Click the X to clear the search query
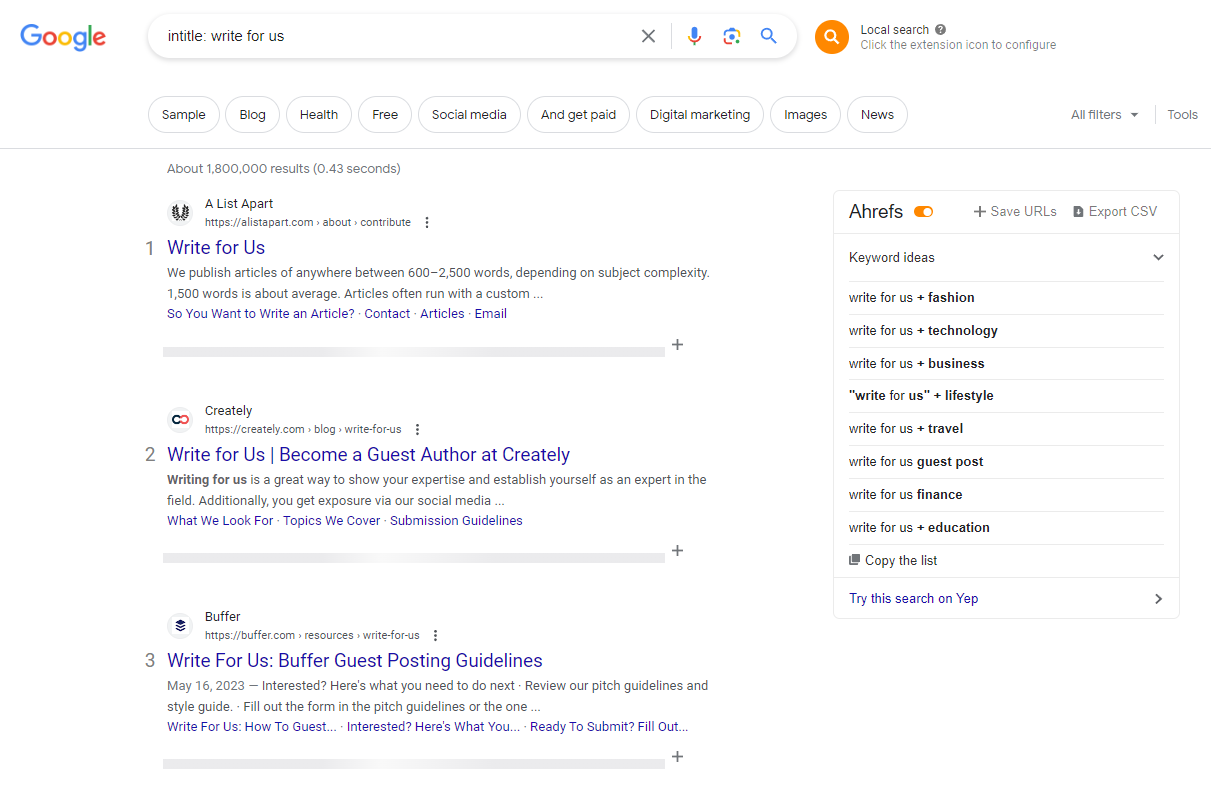Viewport: 1211px width, 802px height. click(648, 35)
